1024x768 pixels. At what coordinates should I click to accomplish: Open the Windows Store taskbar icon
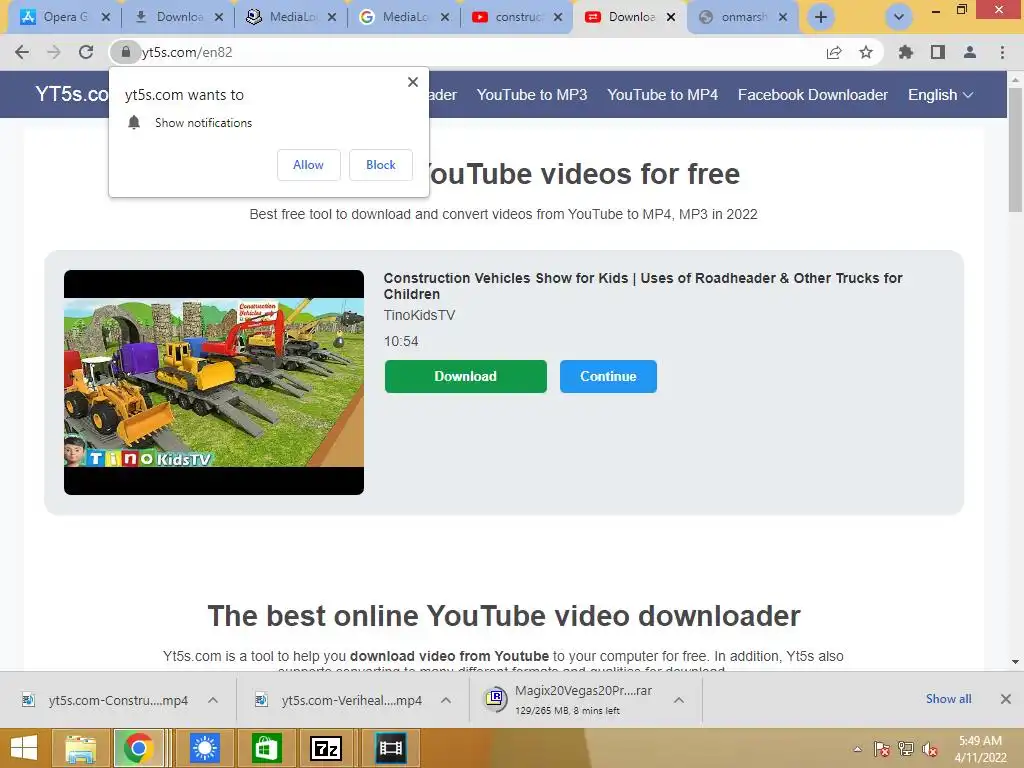pyautogui.click(x=266, y=748)
